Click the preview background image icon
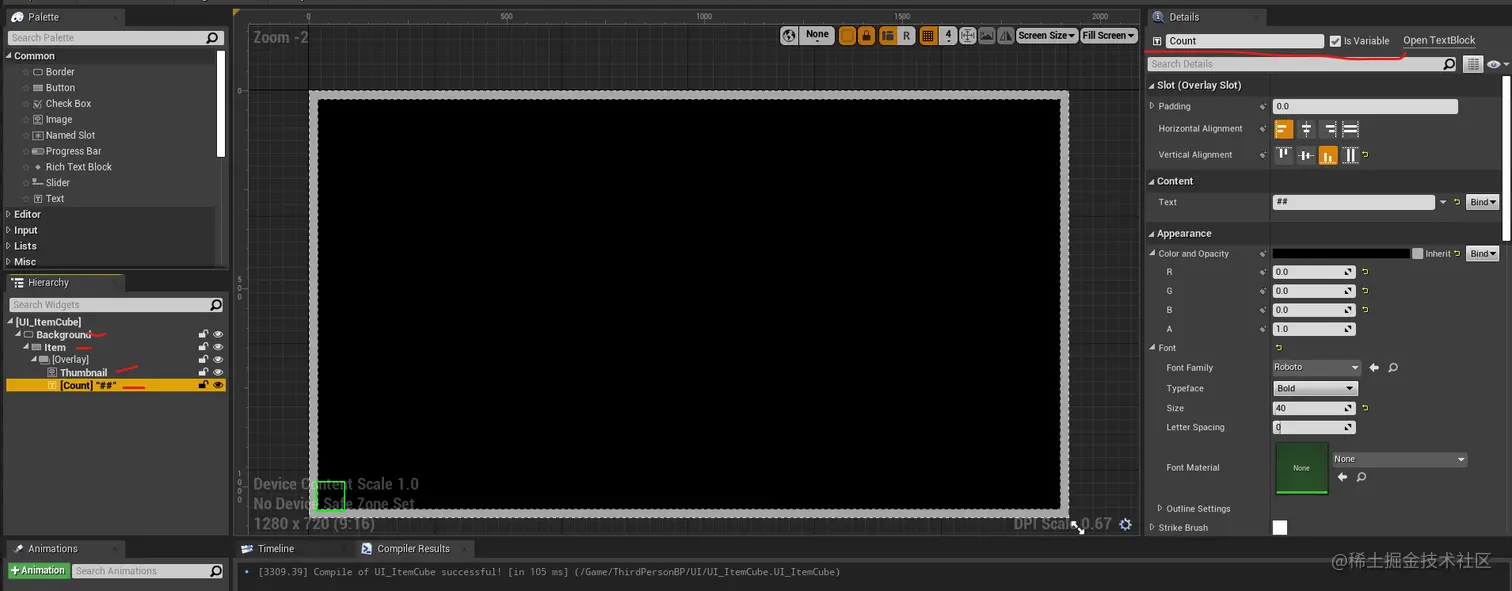 tap(987, 35)
